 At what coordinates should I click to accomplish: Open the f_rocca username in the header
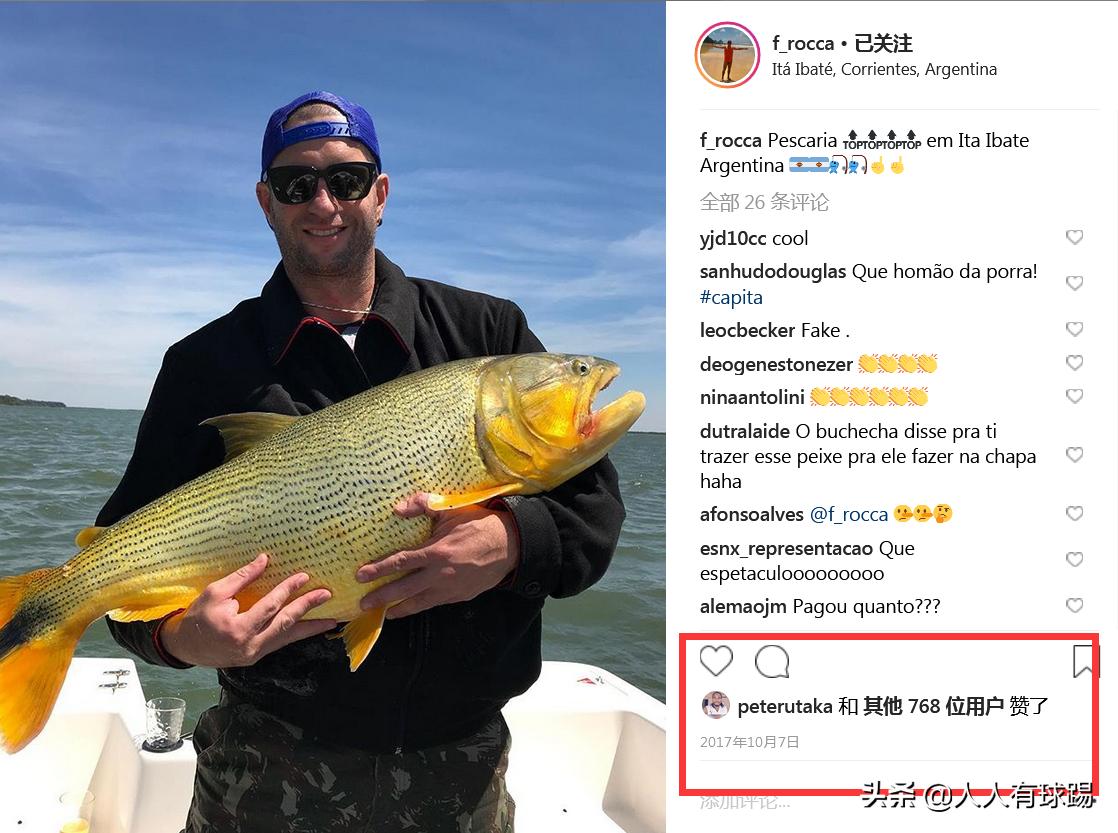coord(803,44)
